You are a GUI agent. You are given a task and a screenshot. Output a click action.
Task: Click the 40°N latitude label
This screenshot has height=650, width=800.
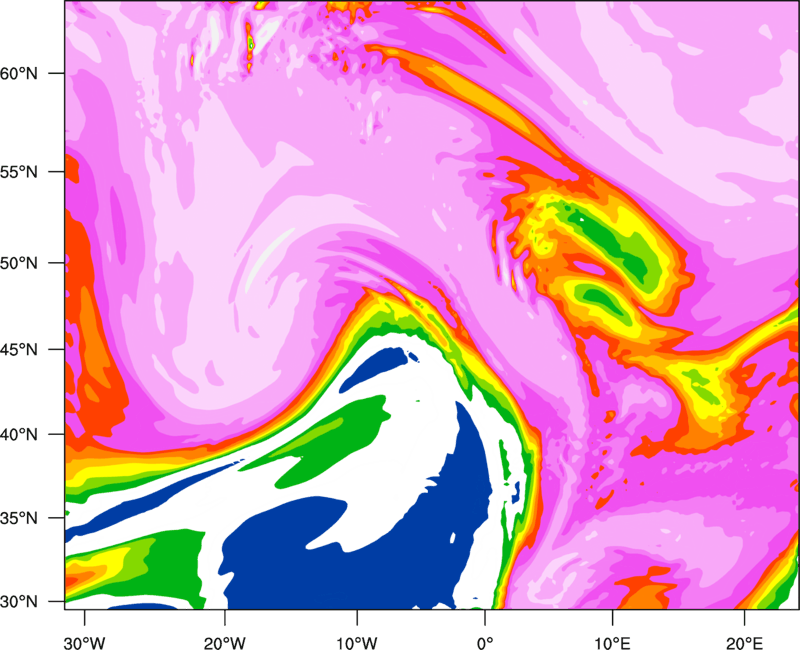click(x=19, y=435)
